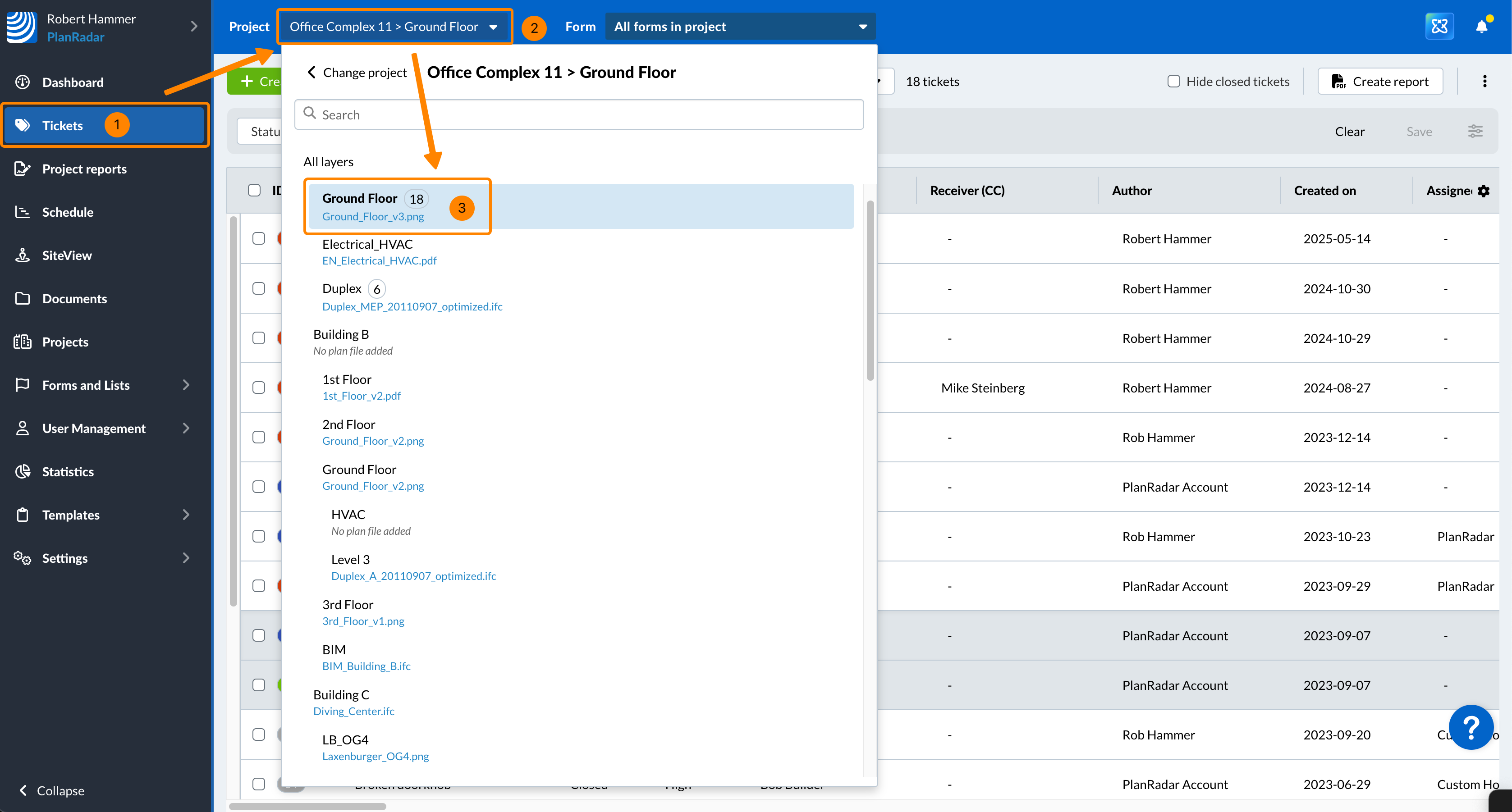1512x812 pixels.
Task: Click Change project back link
Action: click(x=357, y=72)
